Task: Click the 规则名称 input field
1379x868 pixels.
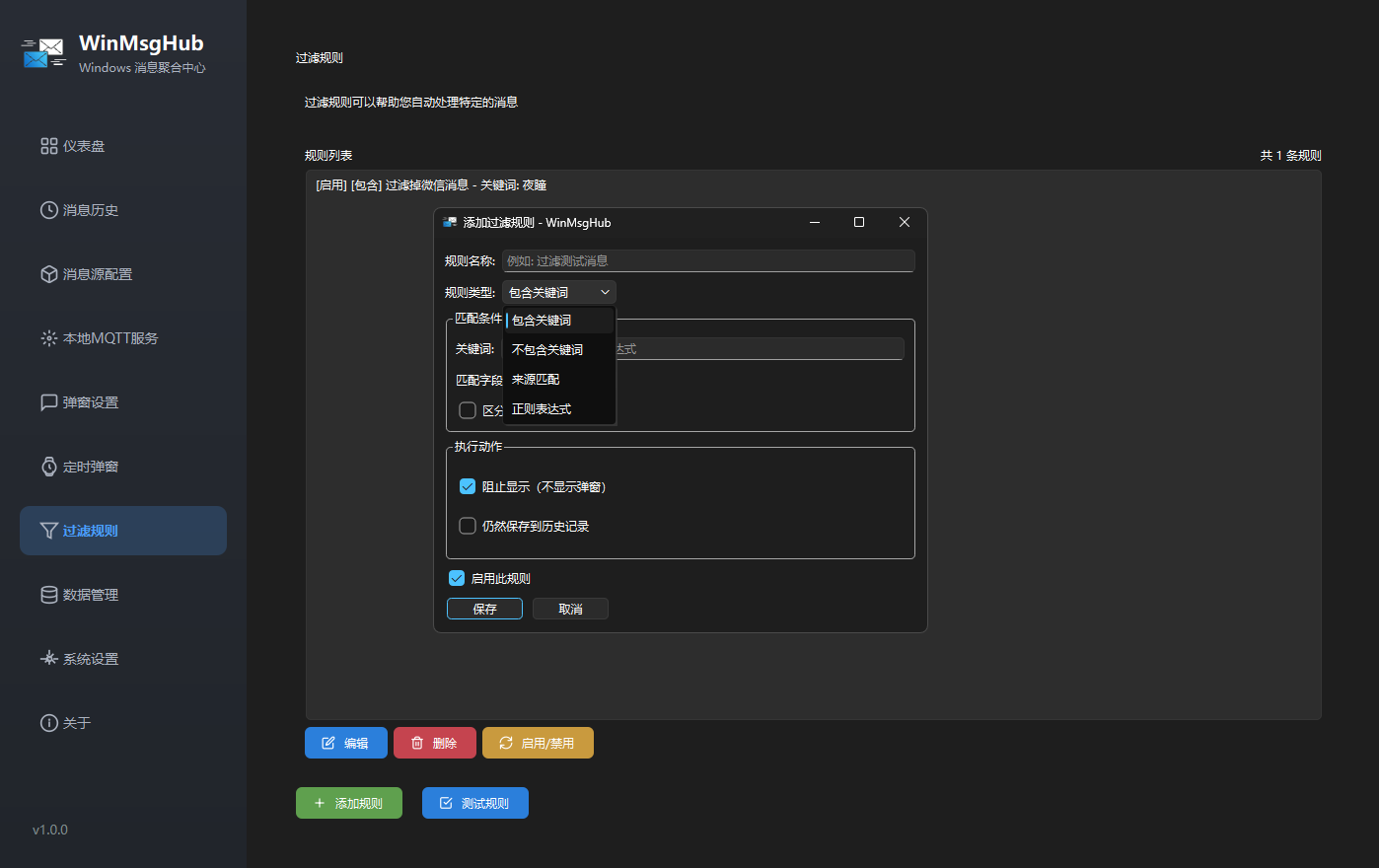Action: tap(707, 261)
